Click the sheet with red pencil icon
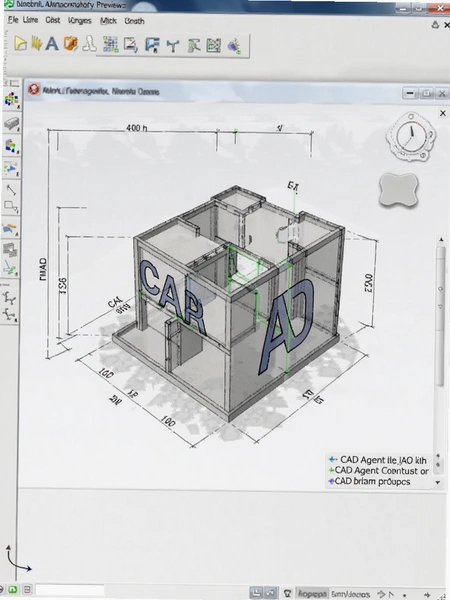Screen dimensions: 450x600 tap(130, 45)
